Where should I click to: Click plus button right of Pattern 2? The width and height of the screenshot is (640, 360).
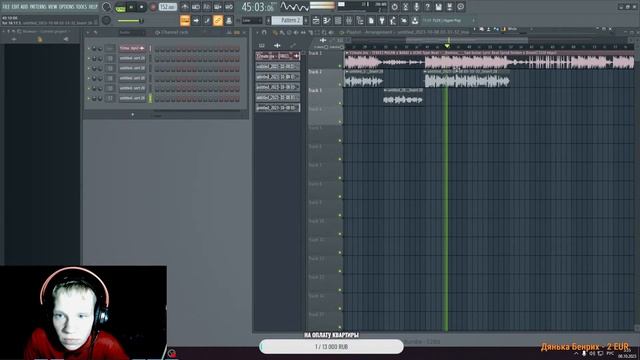coord(306,20)
